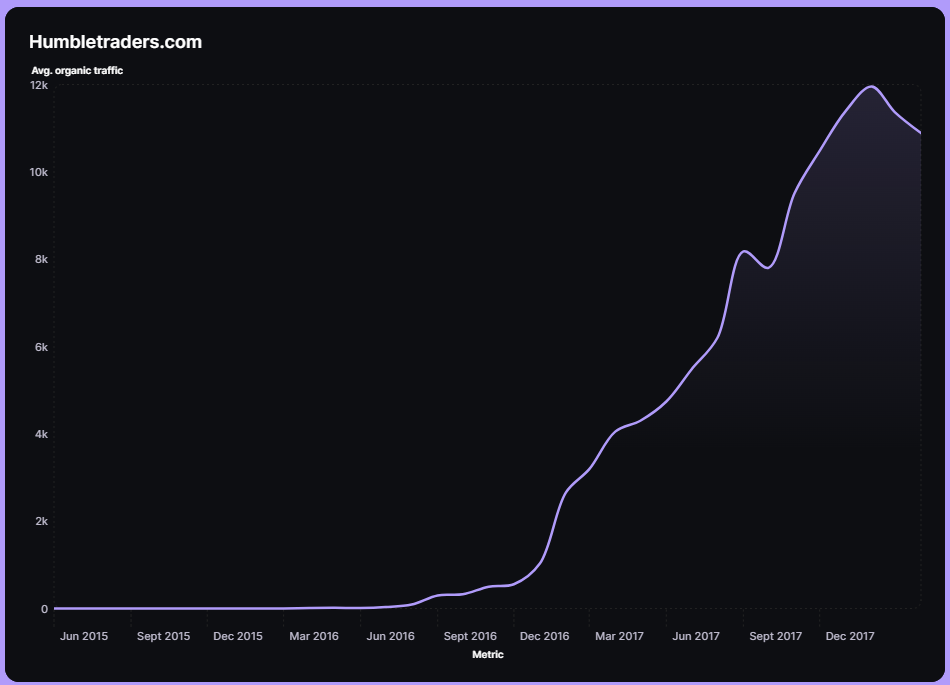This screenshot has height=685, width=950.
Task: Click the Jun 2017 x-axis label
Action: pos(696,636)
